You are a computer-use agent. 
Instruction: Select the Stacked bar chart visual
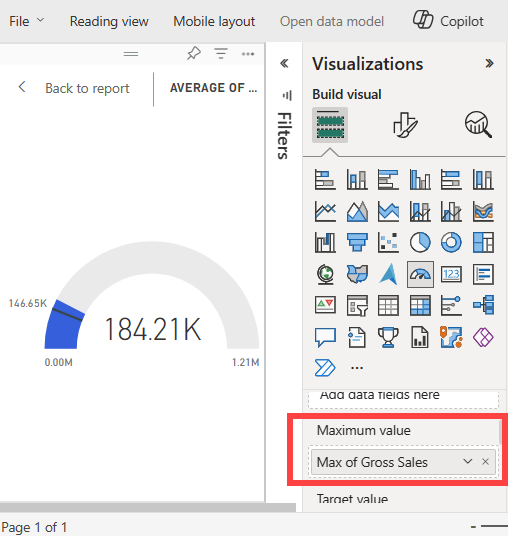tap(325, 179)
